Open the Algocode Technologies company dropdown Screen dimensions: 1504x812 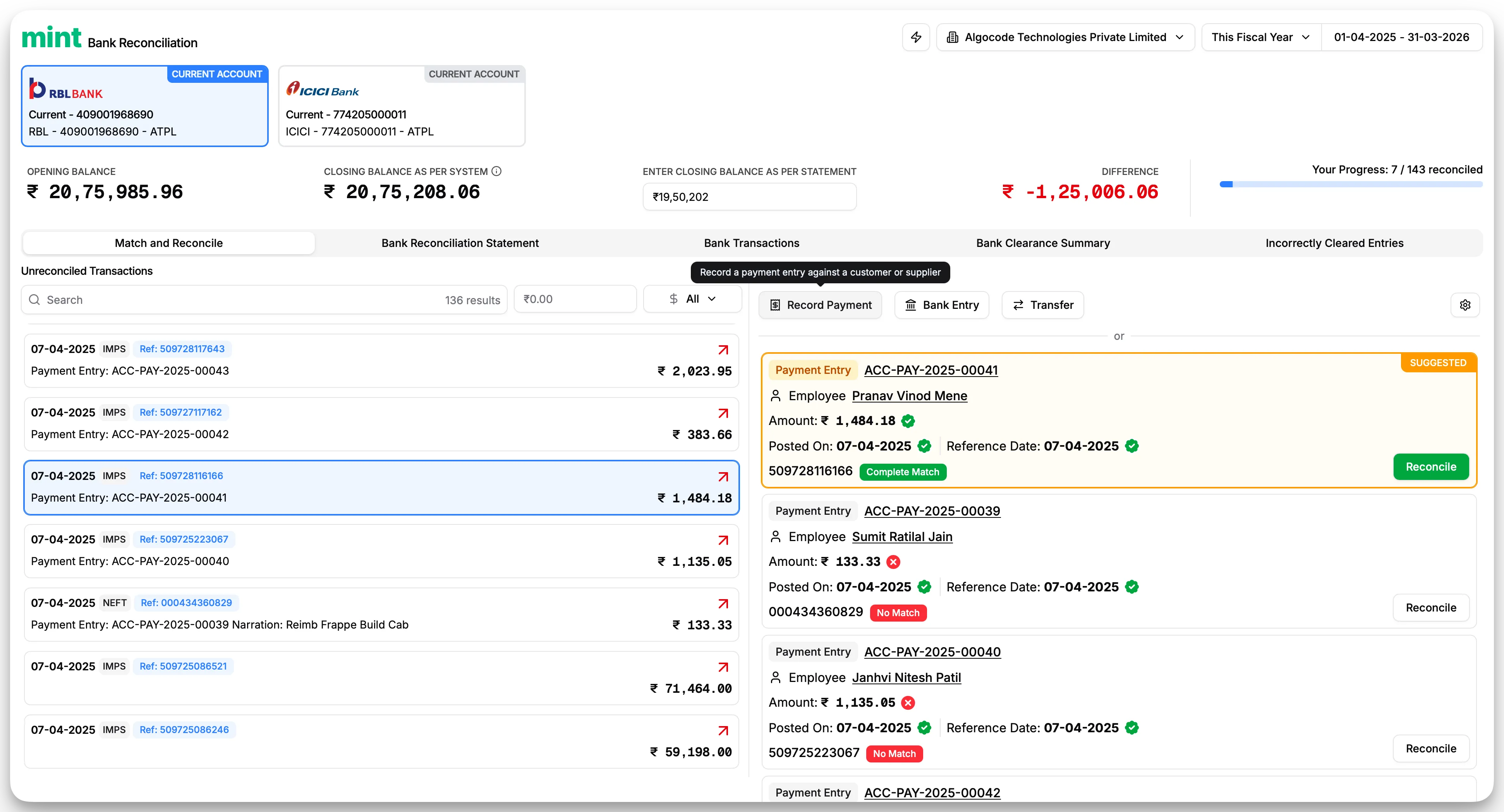[1065, 38]
